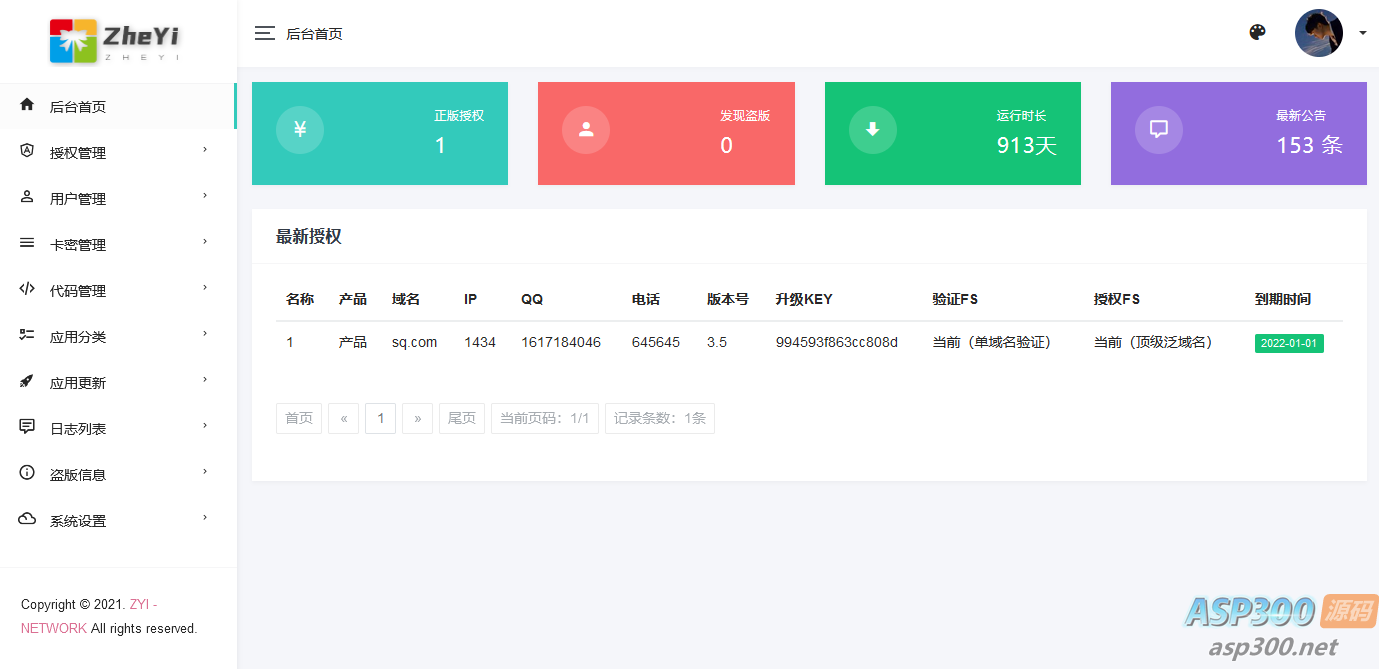Open 系统设置 menu item
1379x669 pixels.
pos(118,520)
